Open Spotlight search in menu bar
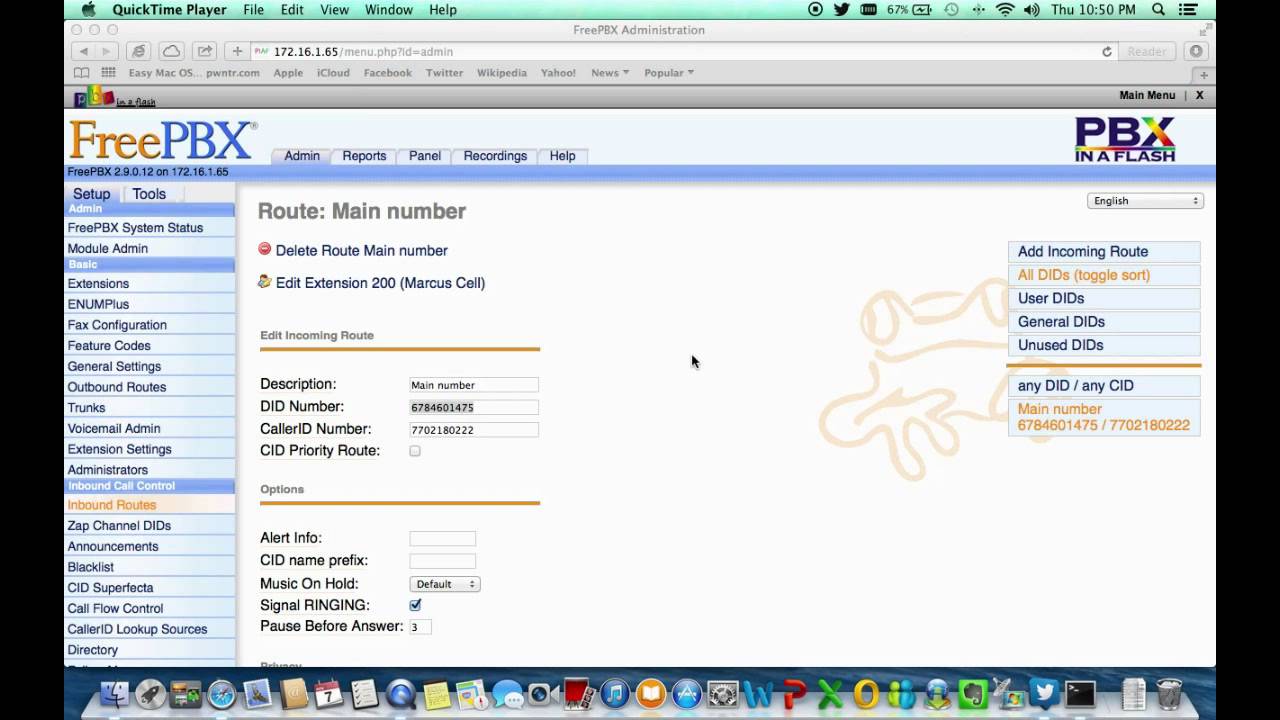 [1158, 10]
